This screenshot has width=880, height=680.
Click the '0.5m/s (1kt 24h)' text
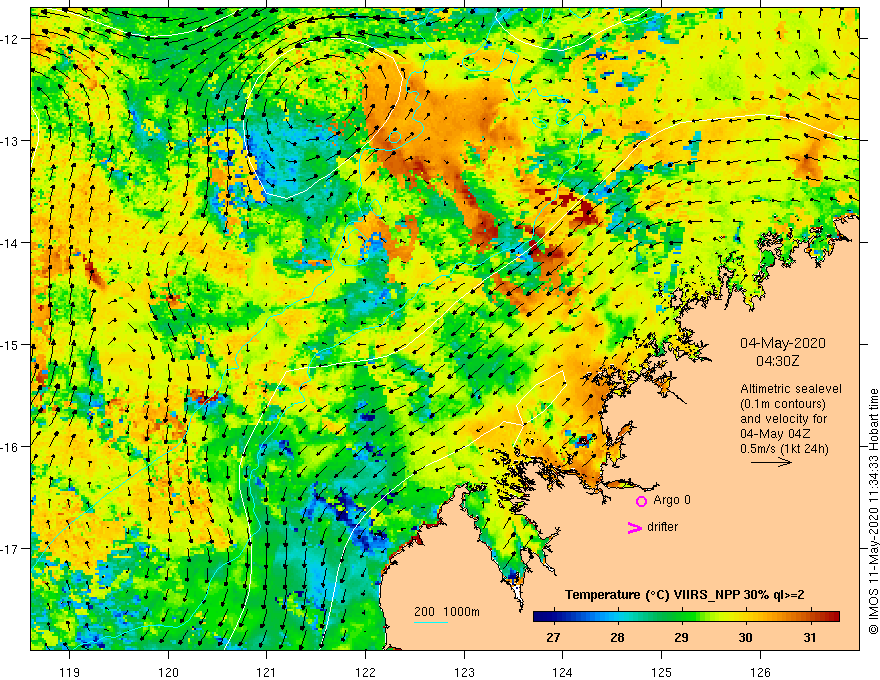784,449
